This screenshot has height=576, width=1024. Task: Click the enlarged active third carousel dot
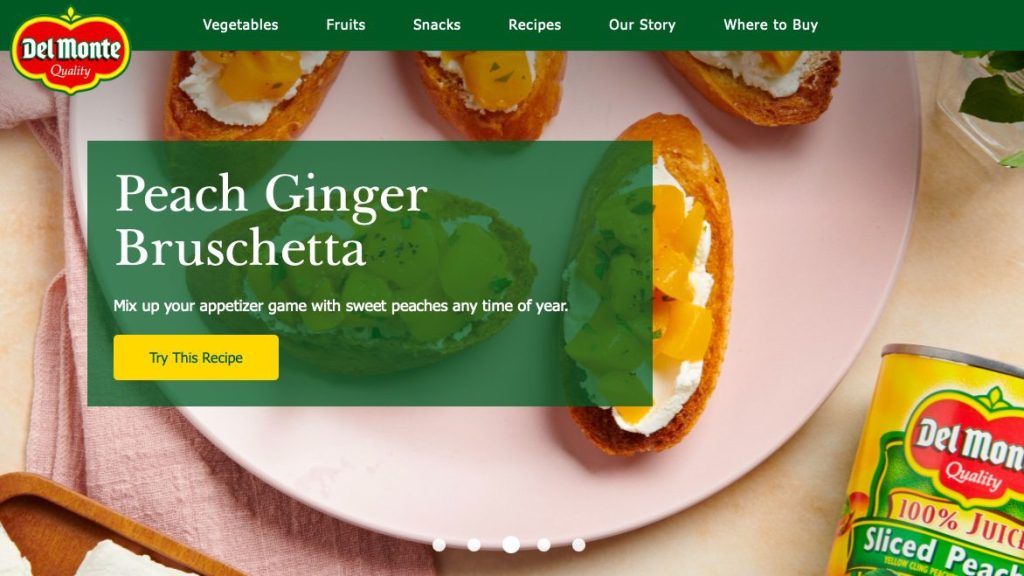coord(511,544)
